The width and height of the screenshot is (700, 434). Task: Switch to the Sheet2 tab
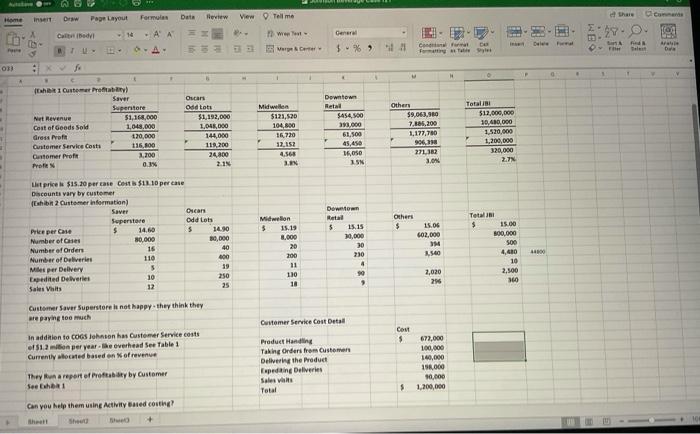click(79, 421)
